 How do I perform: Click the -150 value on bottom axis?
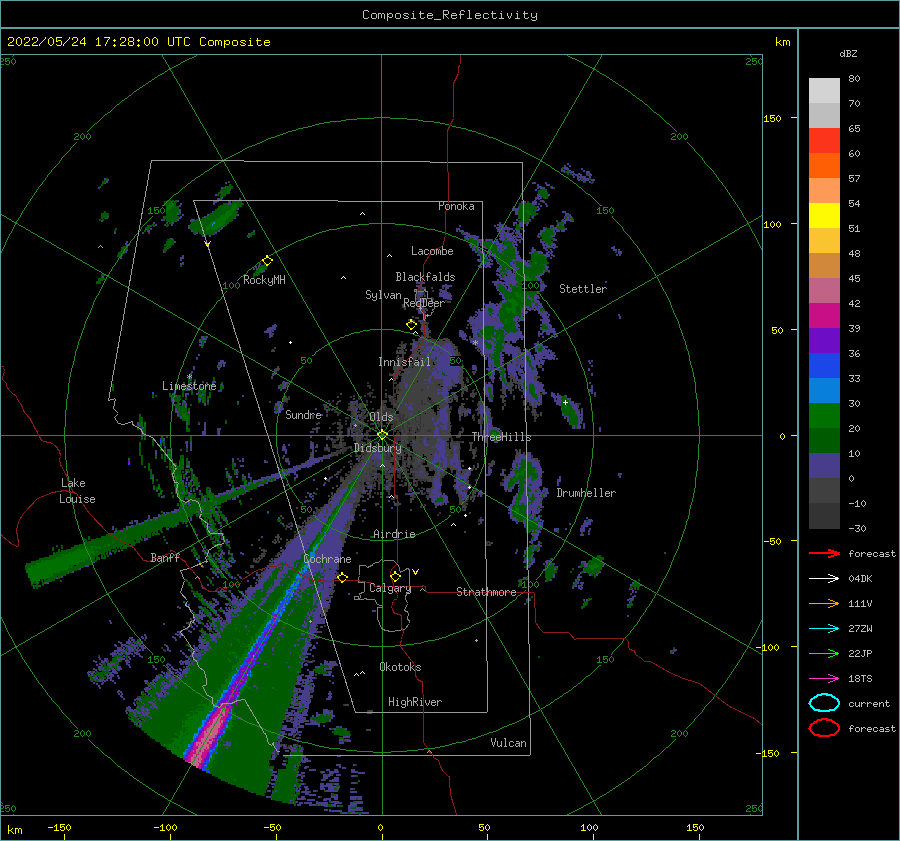(59, 827)
